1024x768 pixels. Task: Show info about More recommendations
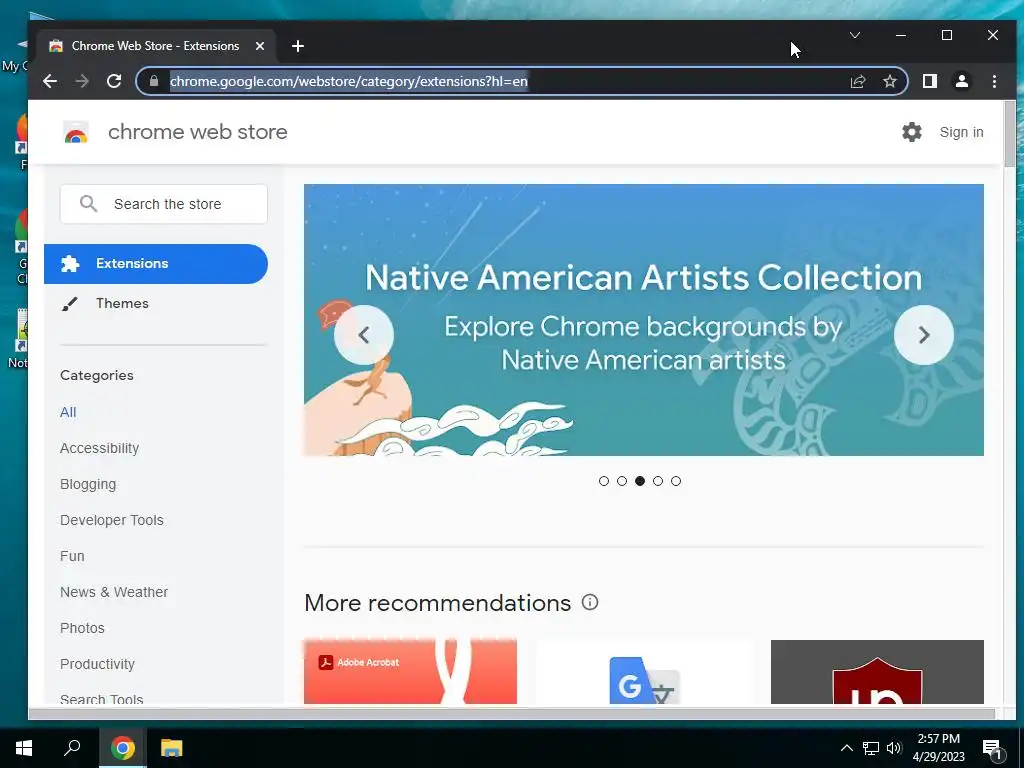(x=590, y=602)
